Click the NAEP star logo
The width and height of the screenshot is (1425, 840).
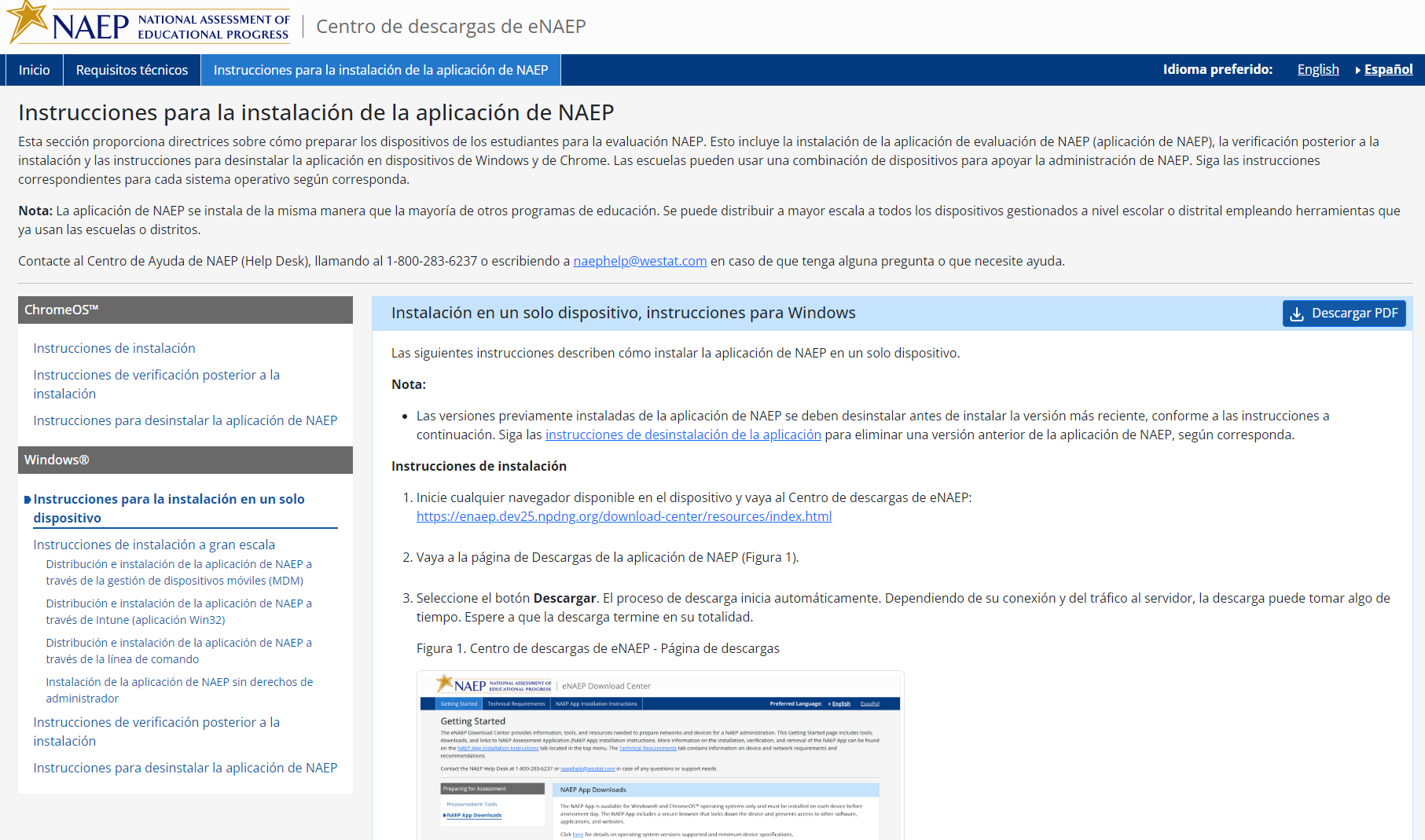point(28,22)
